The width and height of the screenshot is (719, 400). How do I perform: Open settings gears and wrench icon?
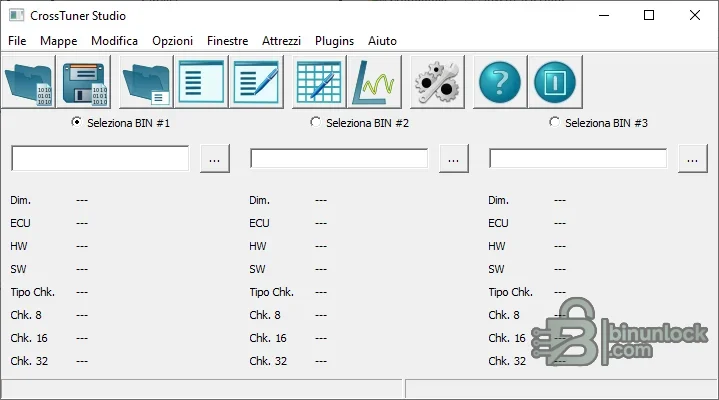[x=437, y=82]
